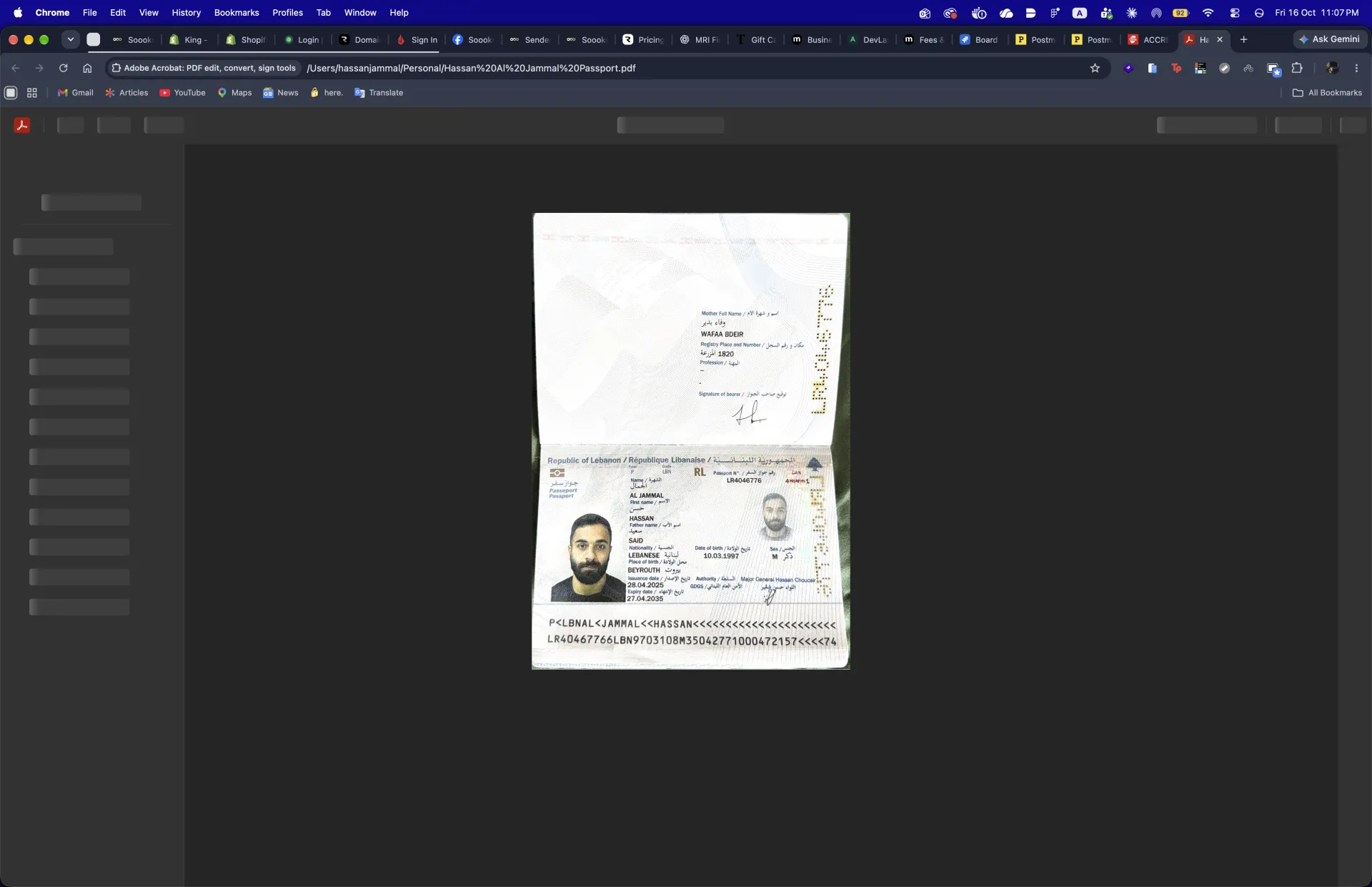Open the Gmail bookmark
This screenshot has height=887, width=1372.
point(76,92)
